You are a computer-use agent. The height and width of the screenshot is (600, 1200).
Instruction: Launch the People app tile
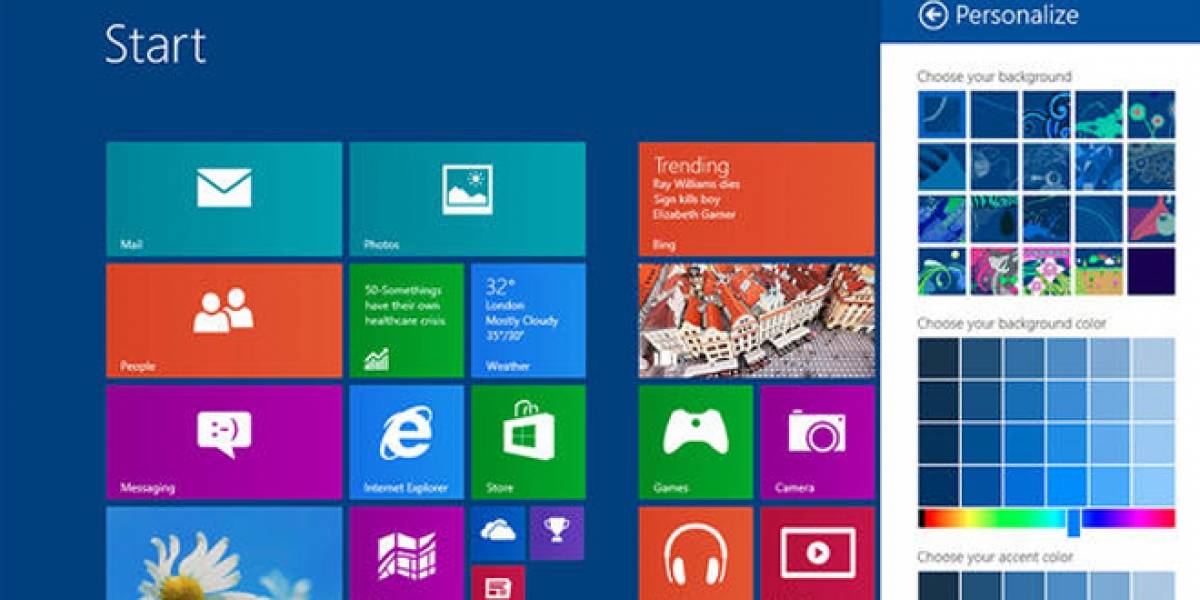pos(224,321)
